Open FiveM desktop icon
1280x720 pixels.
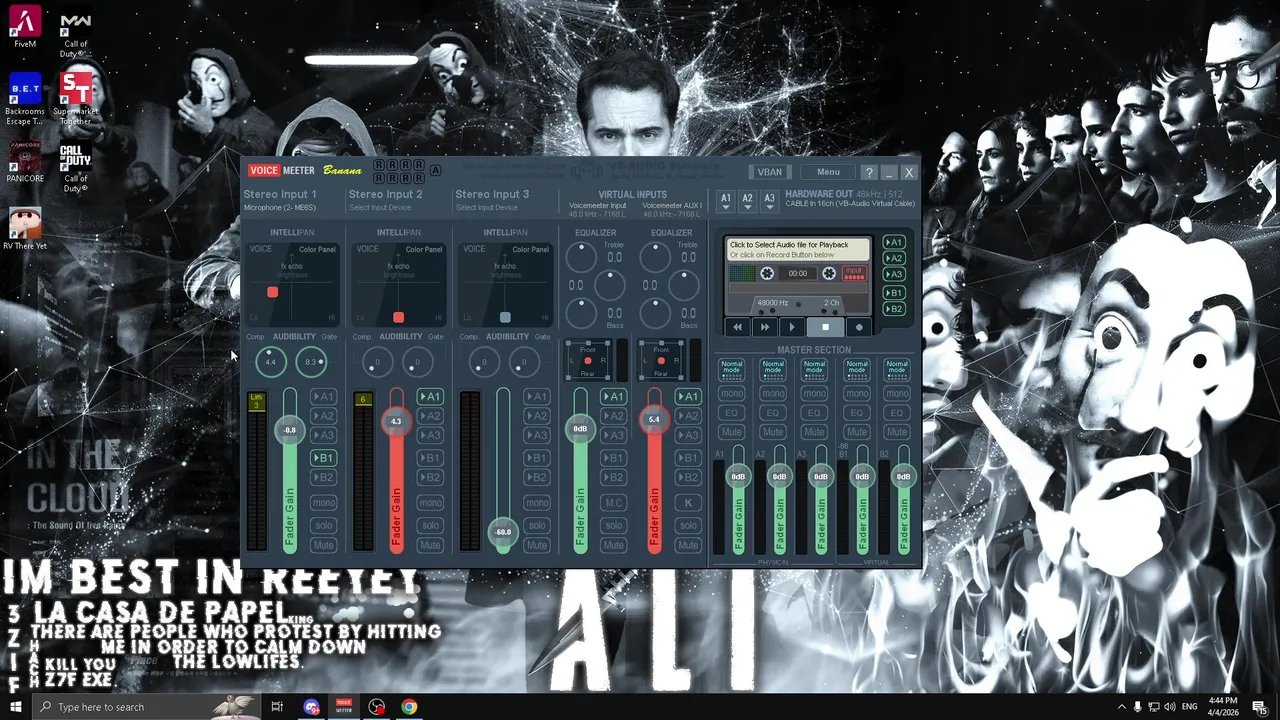(25, 28)
